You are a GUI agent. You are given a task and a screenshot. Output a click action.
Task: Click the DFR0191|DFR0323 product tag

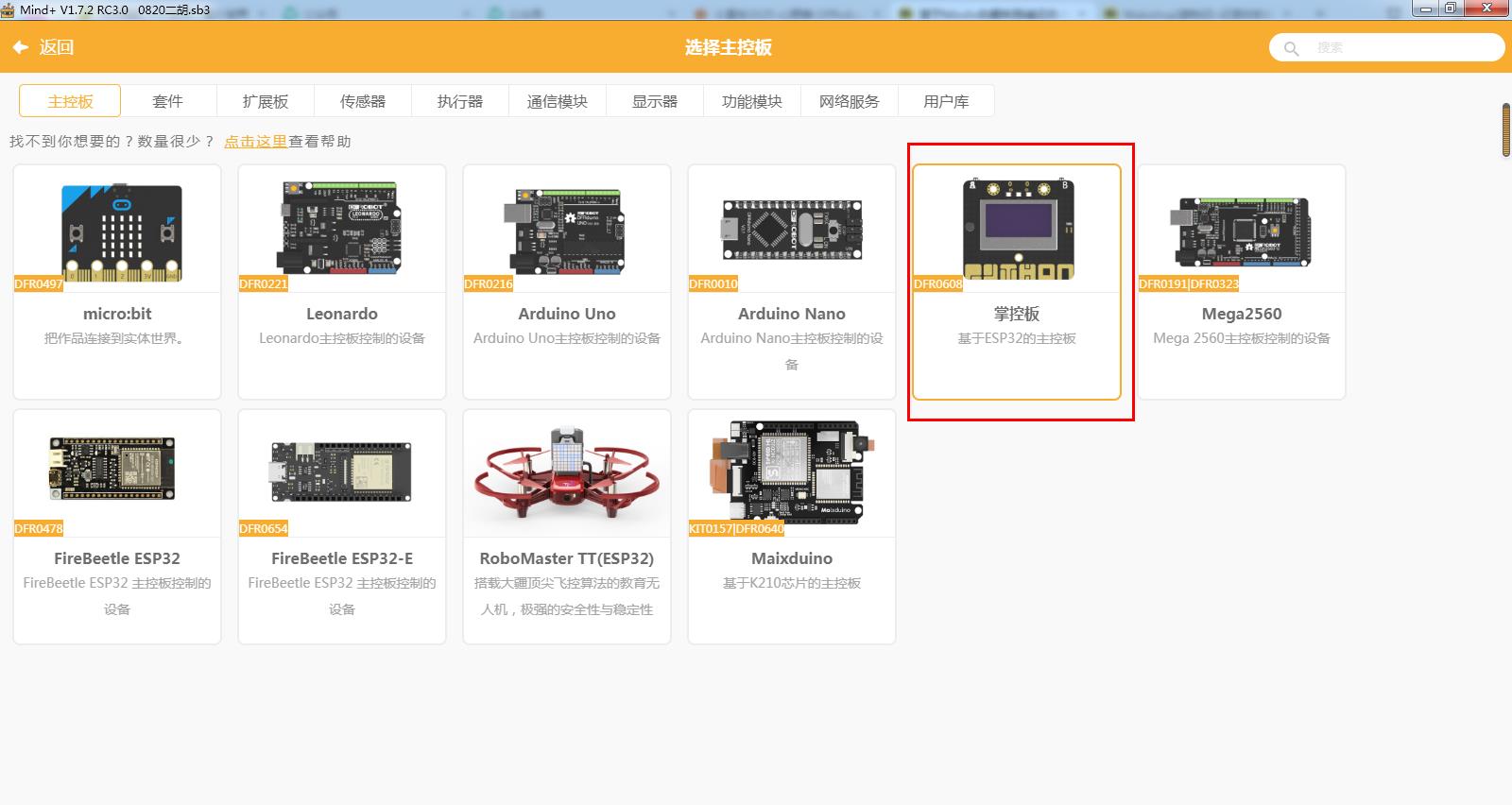[x=1189, y=283]
